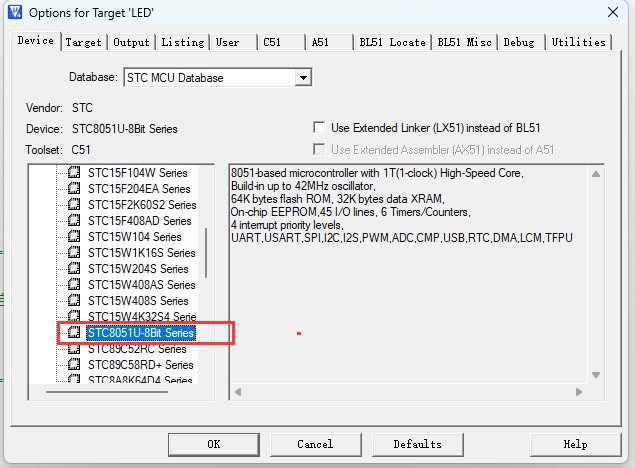Select STC15W4K32S4 Series device
635x468 pixels.
(142, 316)
